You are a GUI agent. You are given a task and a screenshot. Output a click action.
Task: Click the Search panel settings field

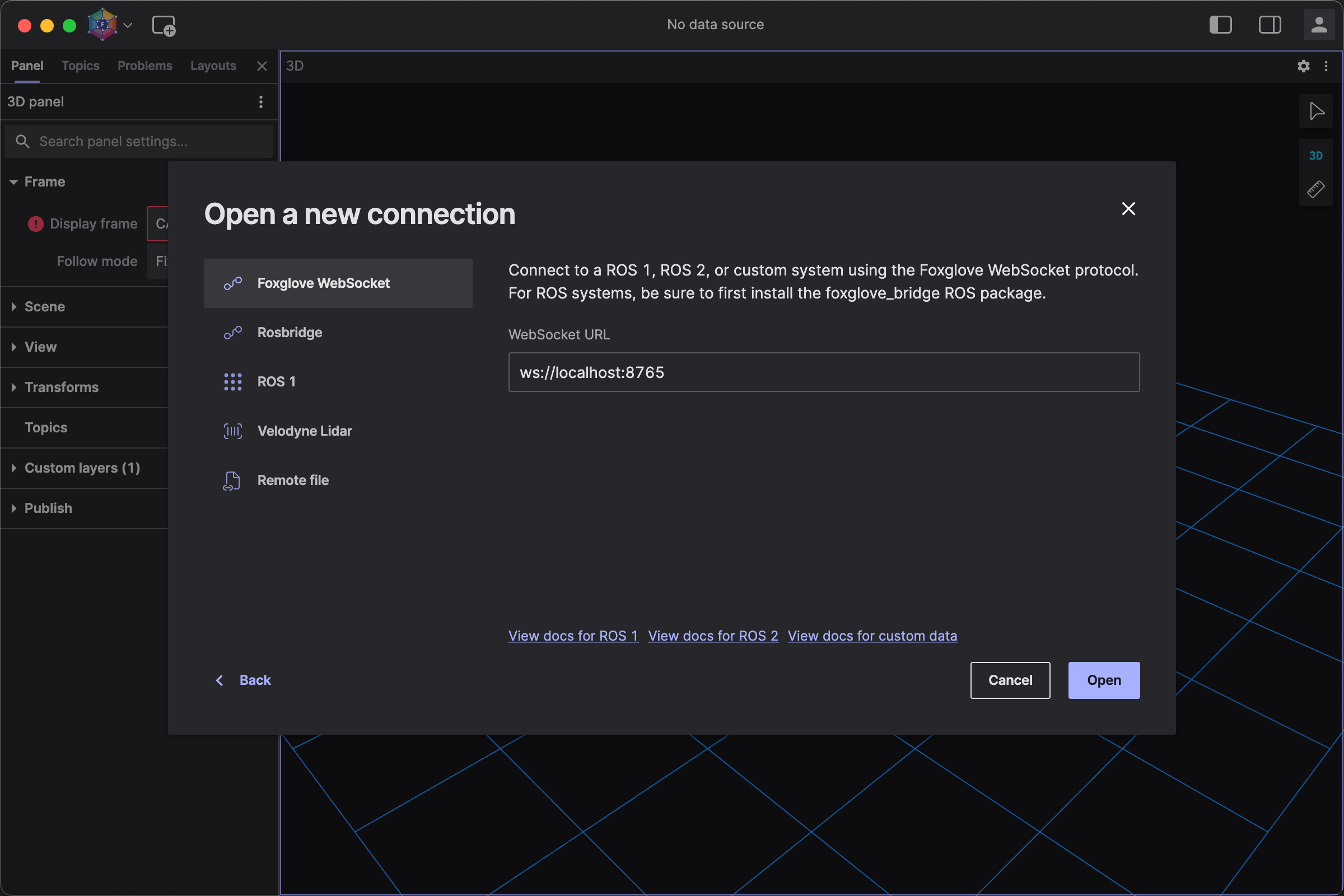pos(139,141)
